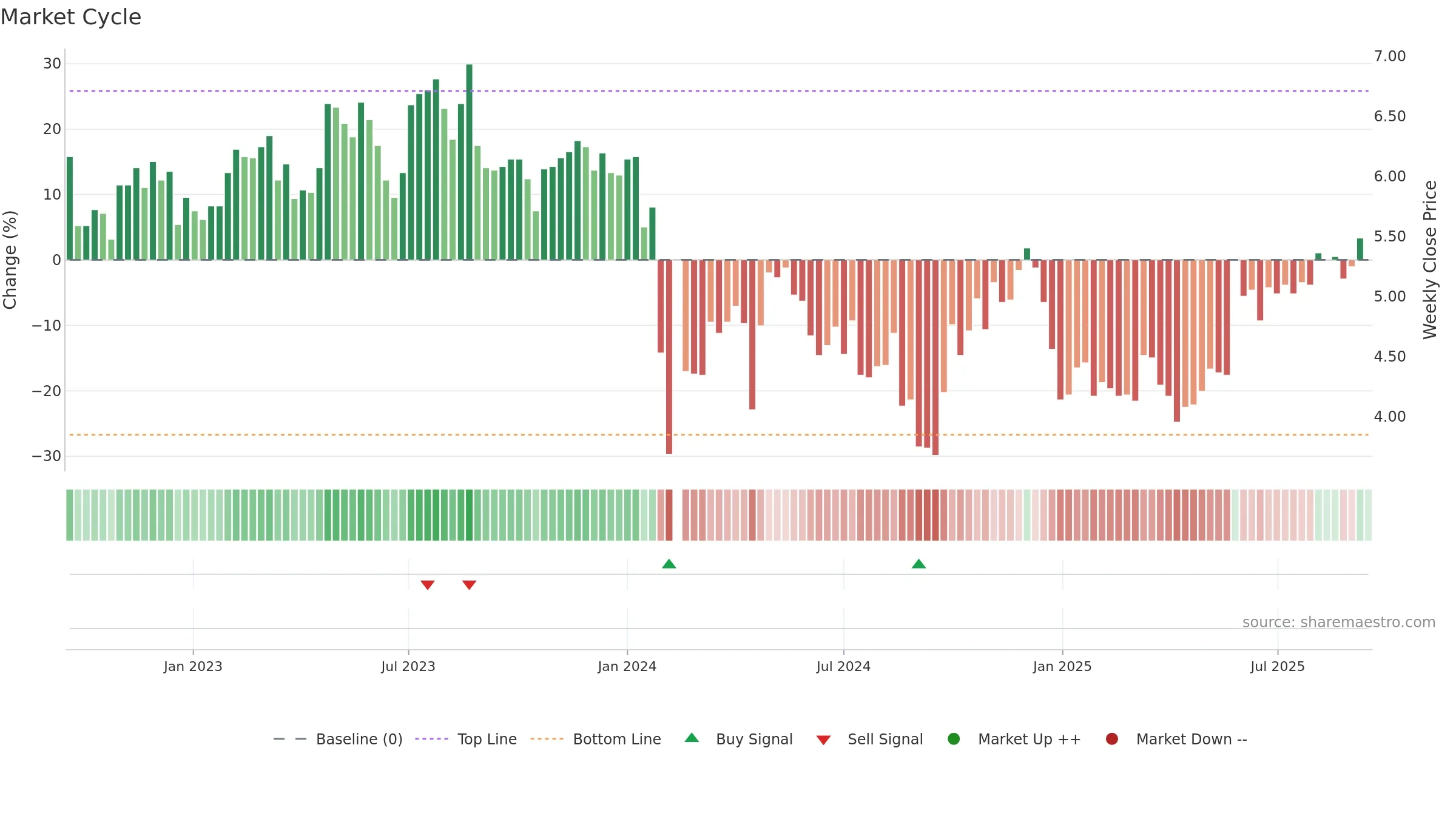Click the second red sell signal triangle near Aug 2023
Image resolution: width=1456 pixels, height=819 pixels.
[x=469, y=585]
